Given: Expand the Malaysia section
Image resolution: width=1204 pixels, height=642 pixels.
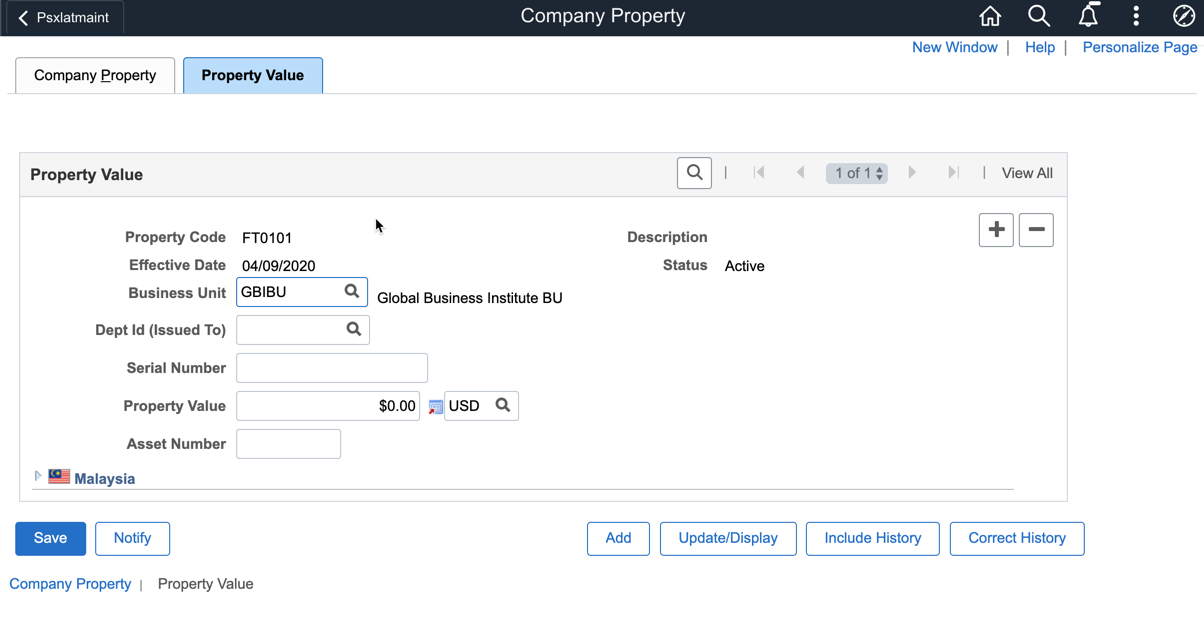Looking at the screenshot, I should pyautogui.click(x=38, y=477).
